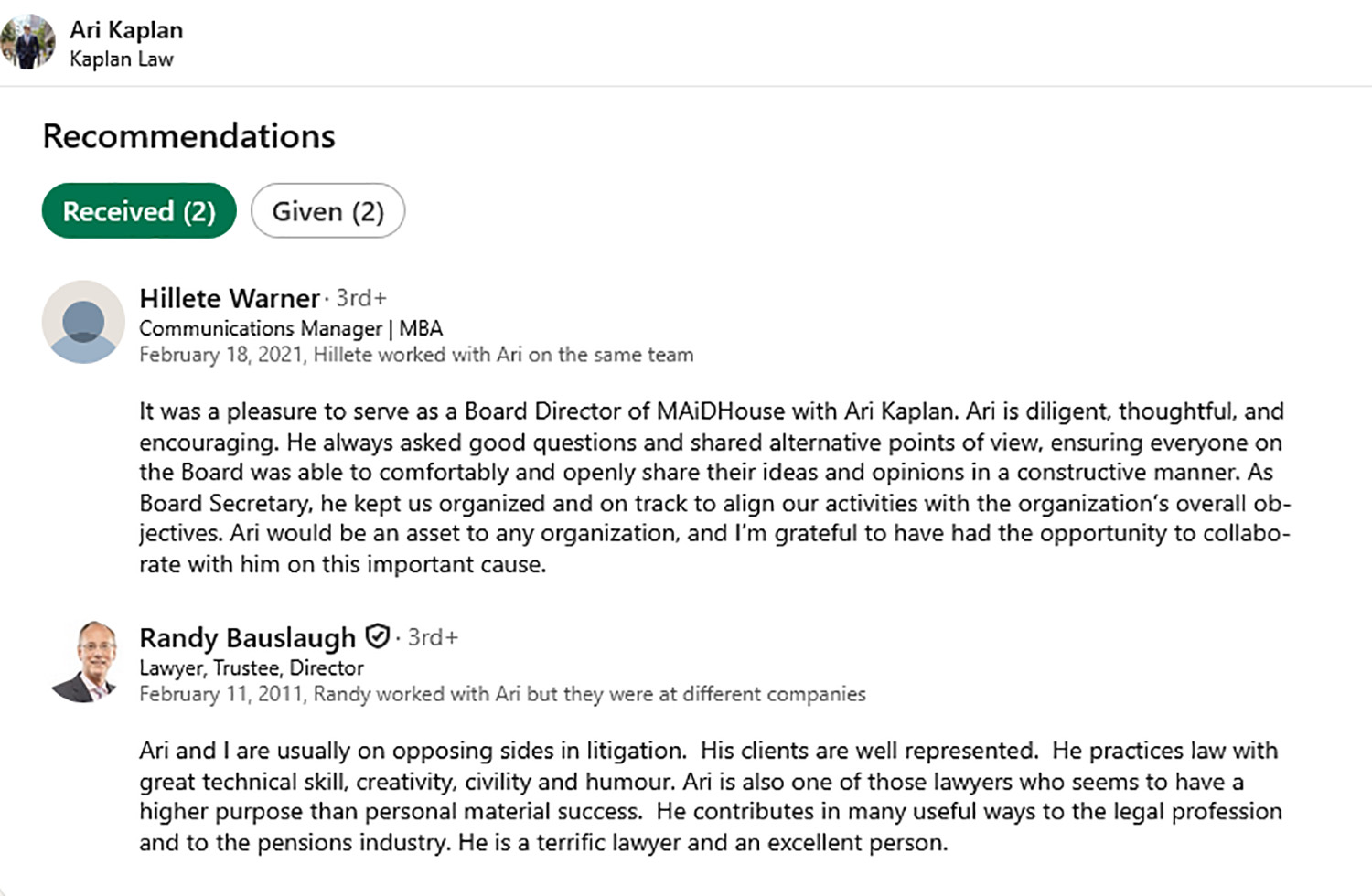Open the Ari Kaplan name link
1372x896 pixels.
[x=126, y=30]
